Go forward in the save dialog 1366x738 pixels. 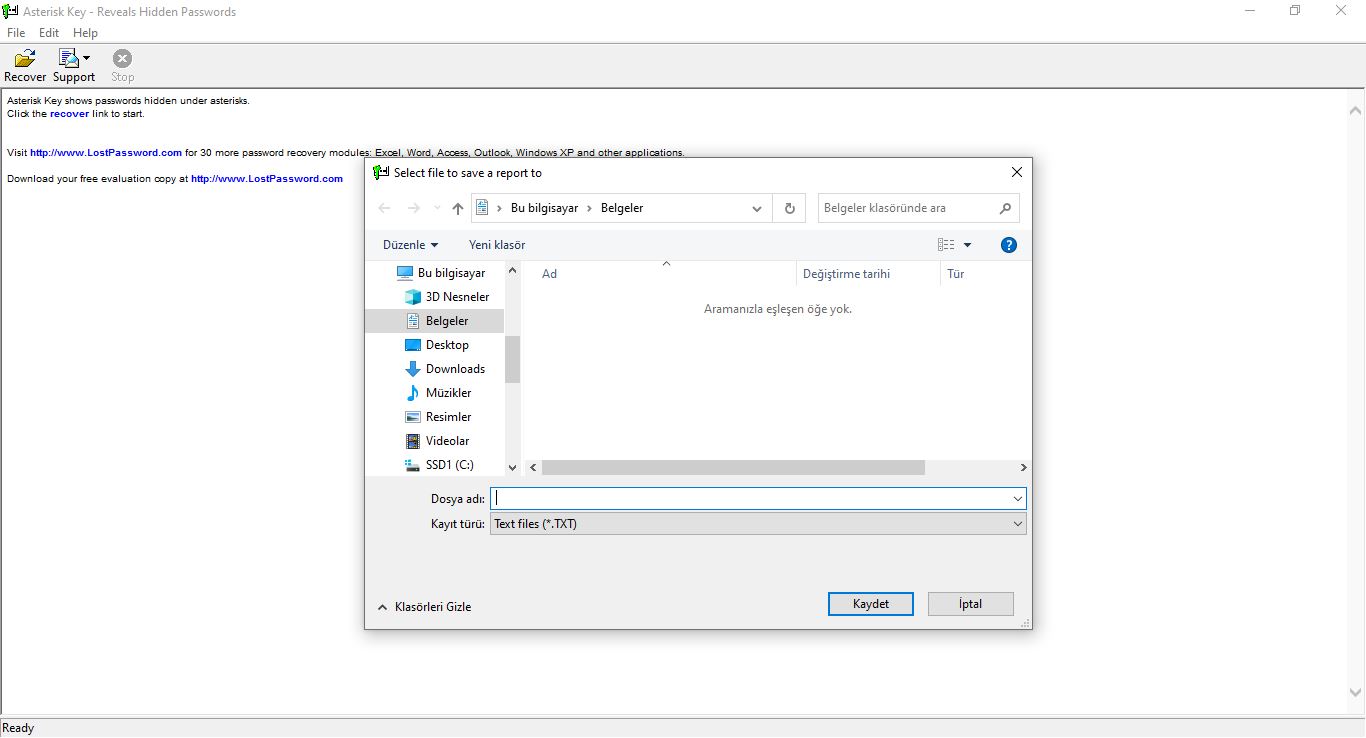tap(414, 208)
